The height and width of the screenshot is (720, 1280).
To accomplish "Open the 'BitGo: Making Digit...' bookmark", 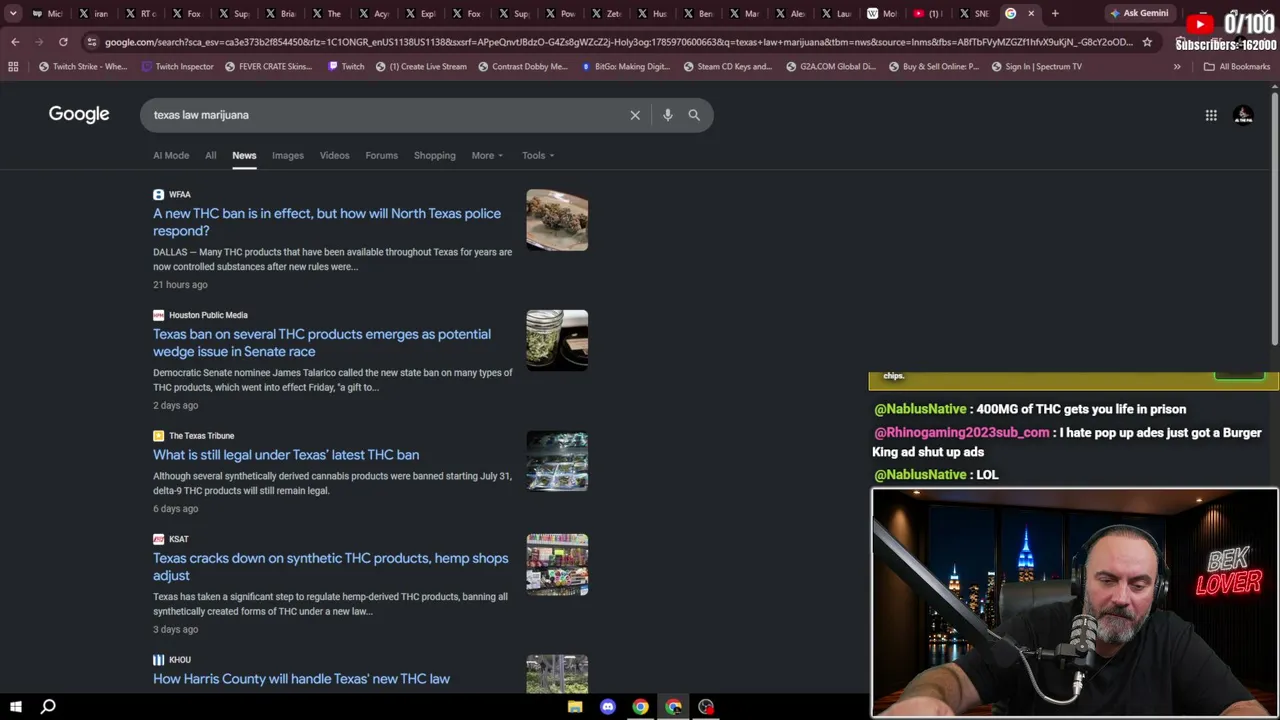I will [x=625, y=67].
